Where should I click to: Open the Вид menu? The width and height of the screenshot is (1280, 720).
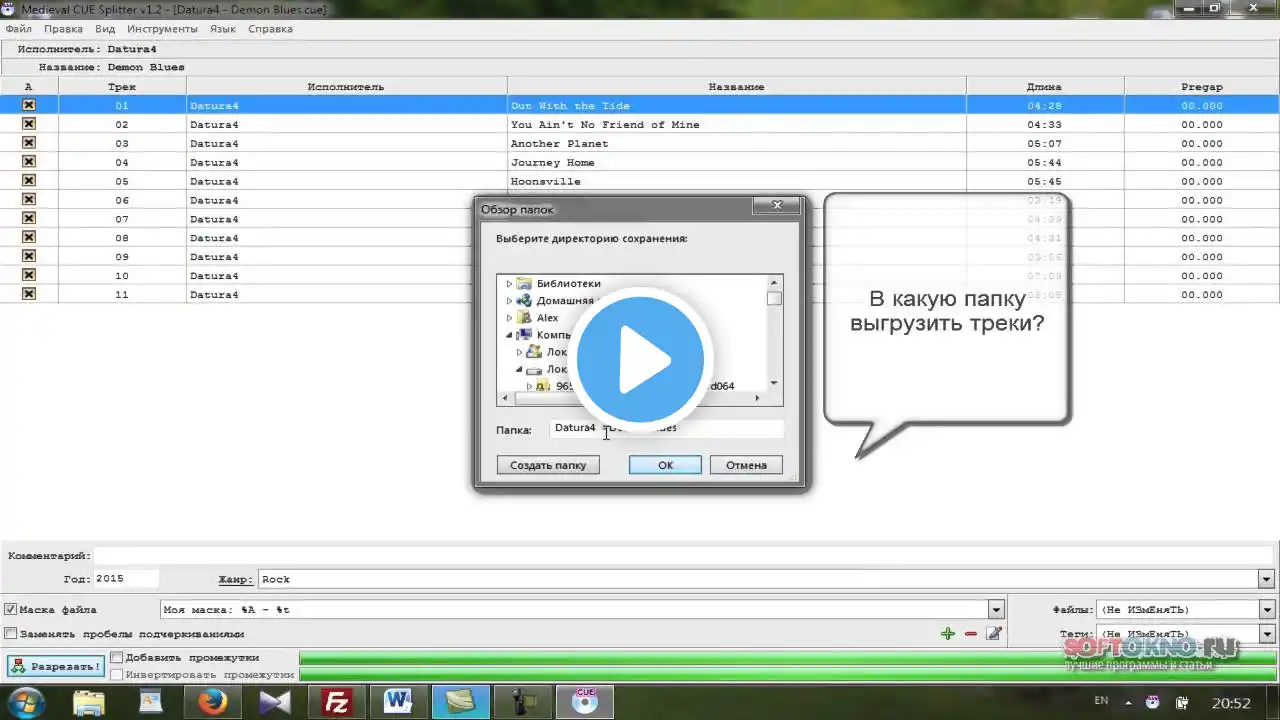tap(105, 29)
